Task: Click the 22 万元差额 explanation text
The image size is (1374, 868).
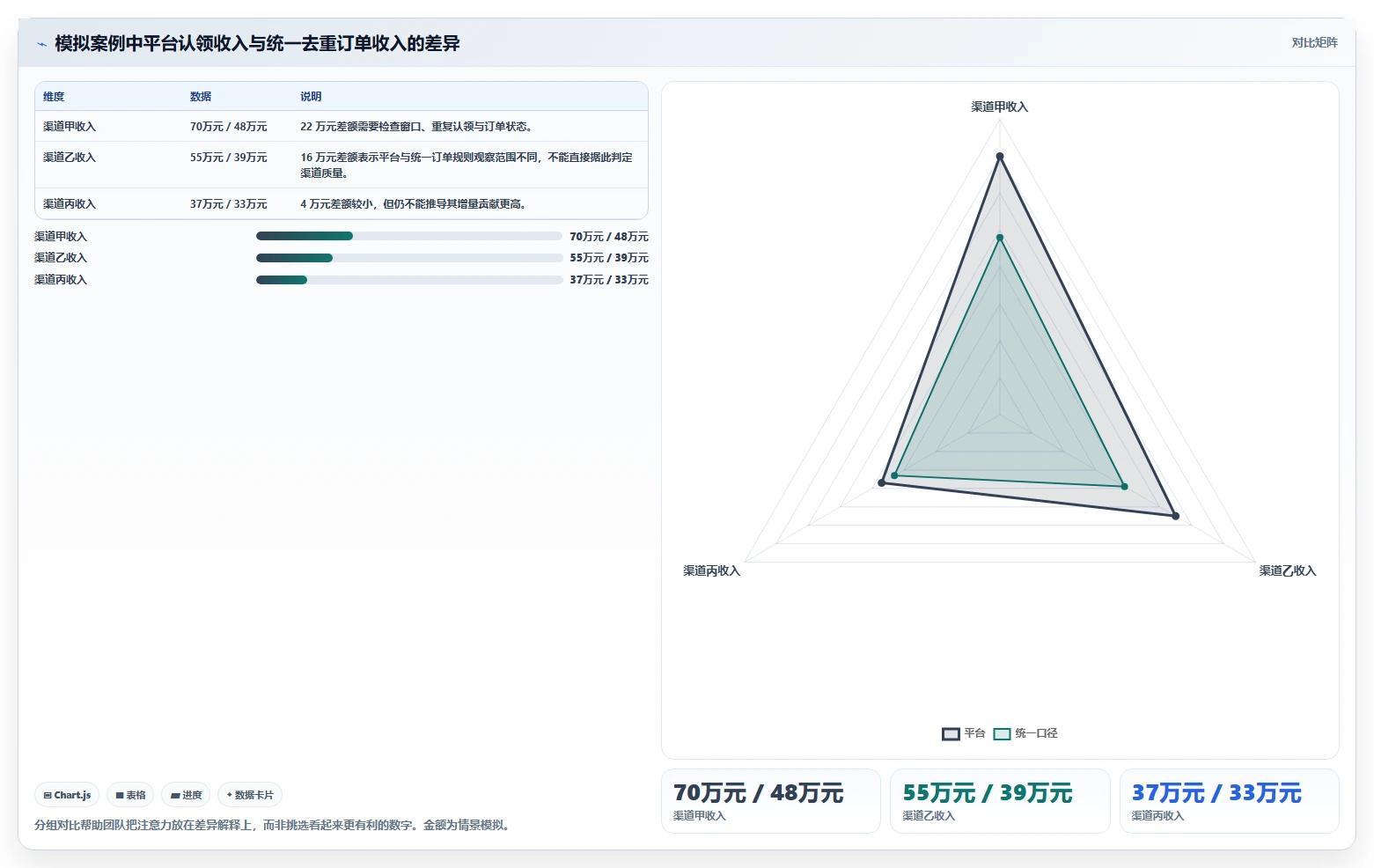Action: pos(416,127)
